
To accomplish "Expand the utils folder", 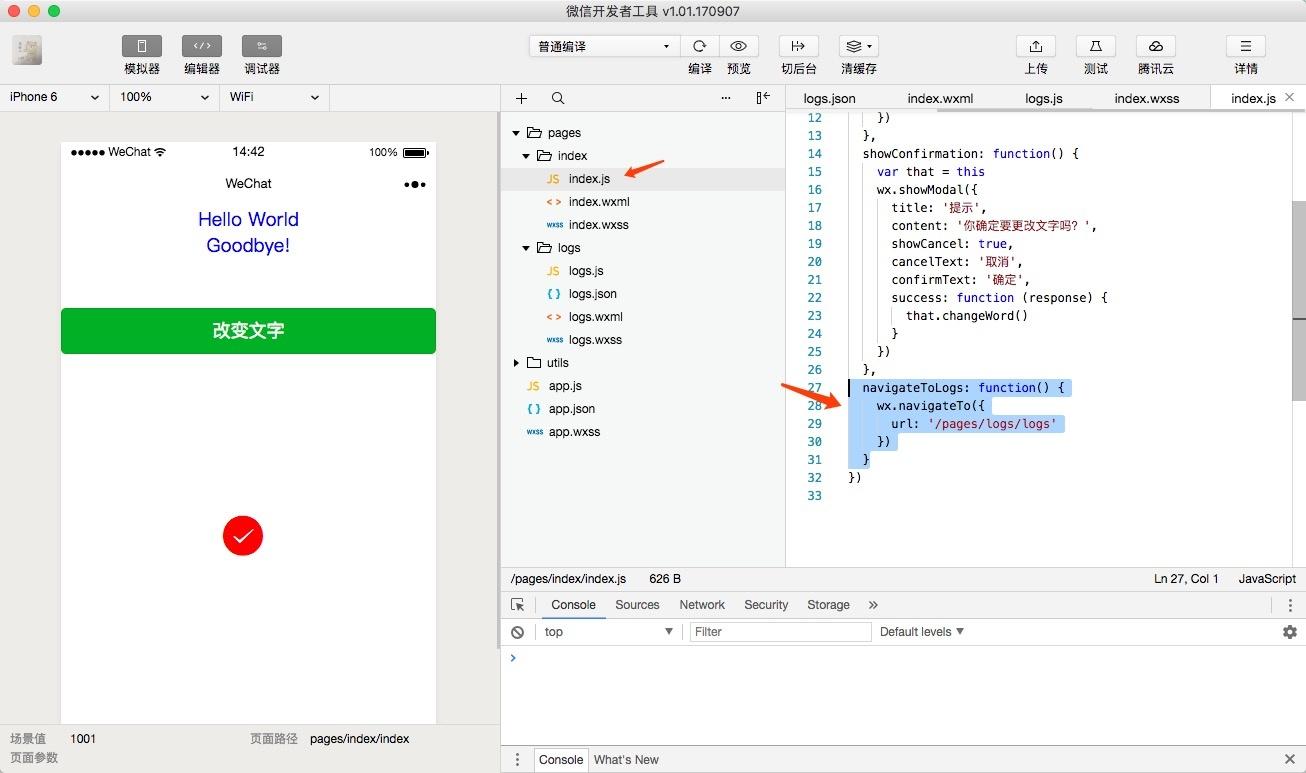I will pos(516,363).
